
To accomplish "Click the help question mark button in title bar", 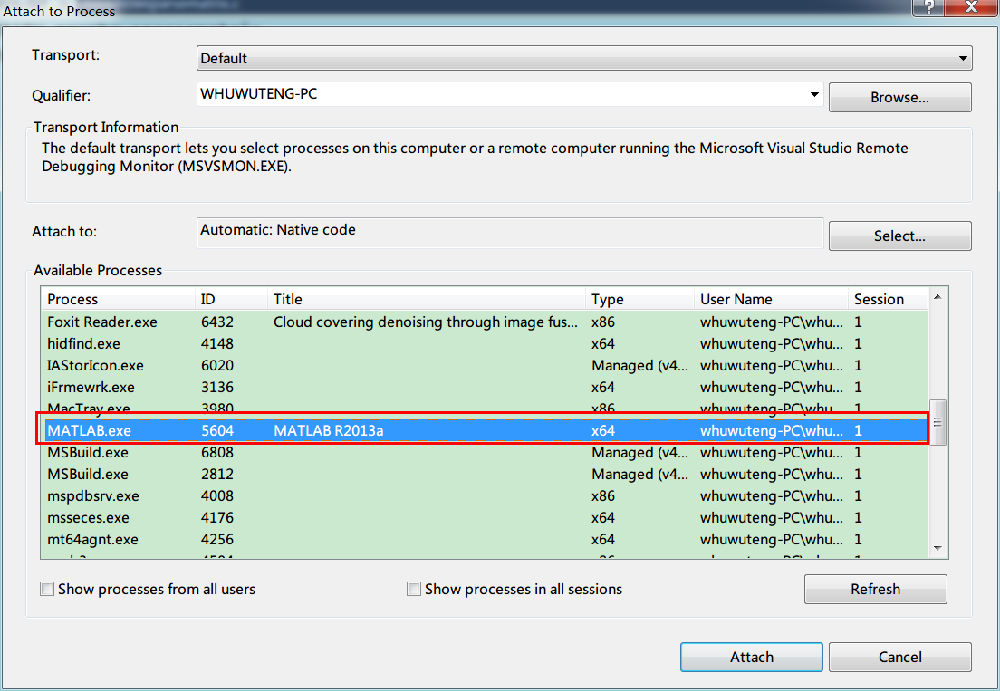I will click(929, 7).
